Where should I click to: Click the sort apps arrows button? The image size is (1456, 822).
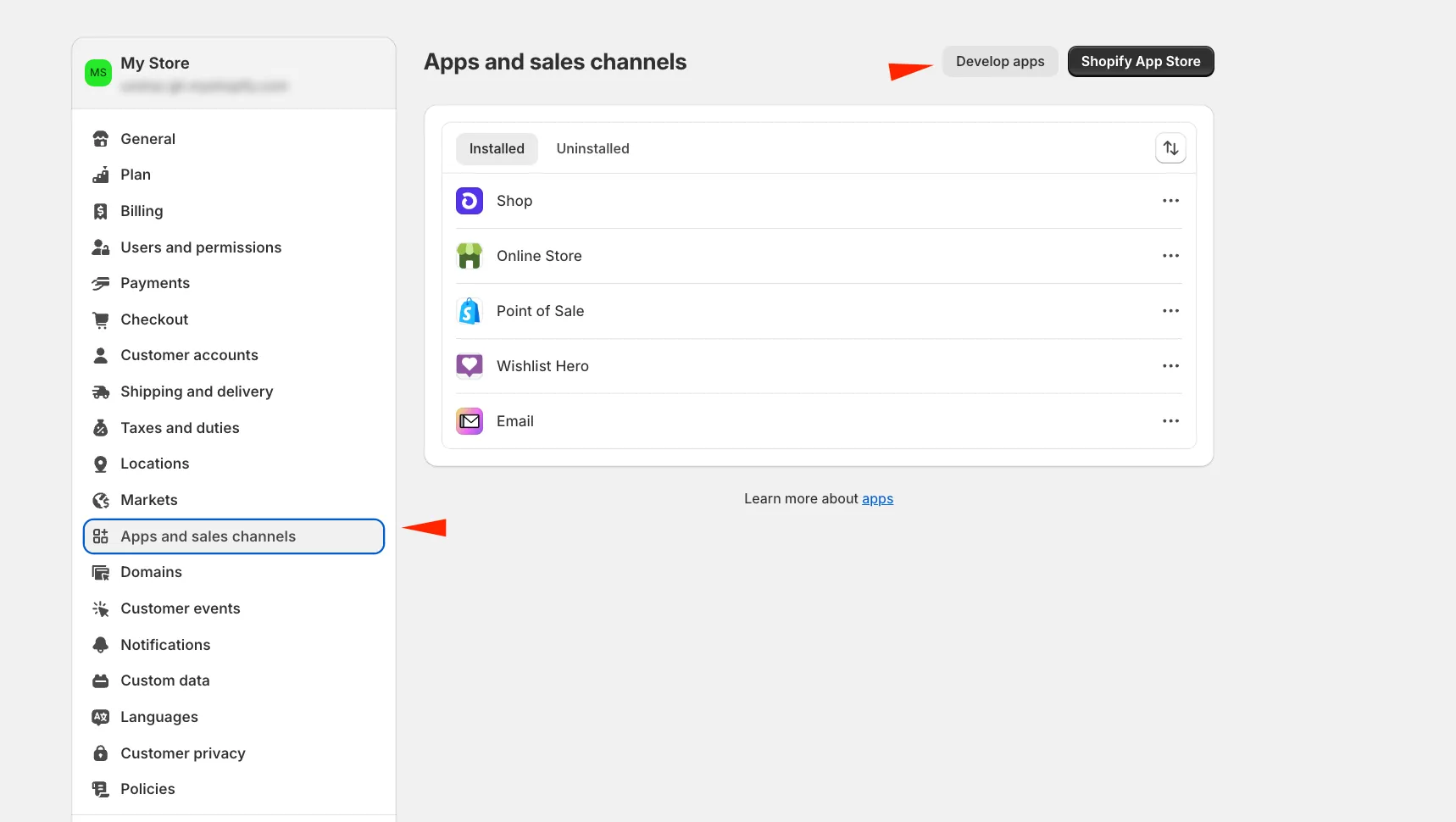pyautogui.click(x=1170, y=148)
